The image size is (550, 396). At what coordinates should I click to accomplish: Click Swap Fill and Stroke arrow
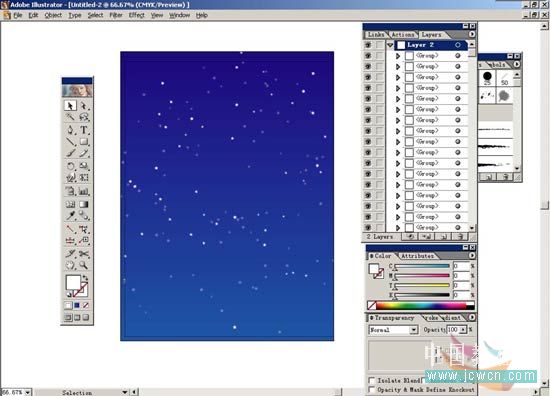click(x=85, y=278)
